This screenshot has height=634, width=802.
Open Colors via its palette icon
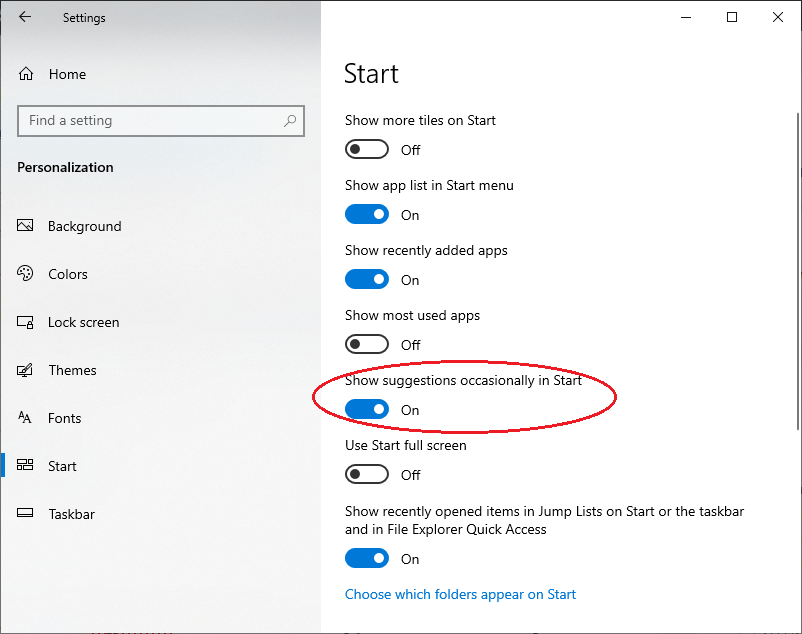[x=27, y=274]
